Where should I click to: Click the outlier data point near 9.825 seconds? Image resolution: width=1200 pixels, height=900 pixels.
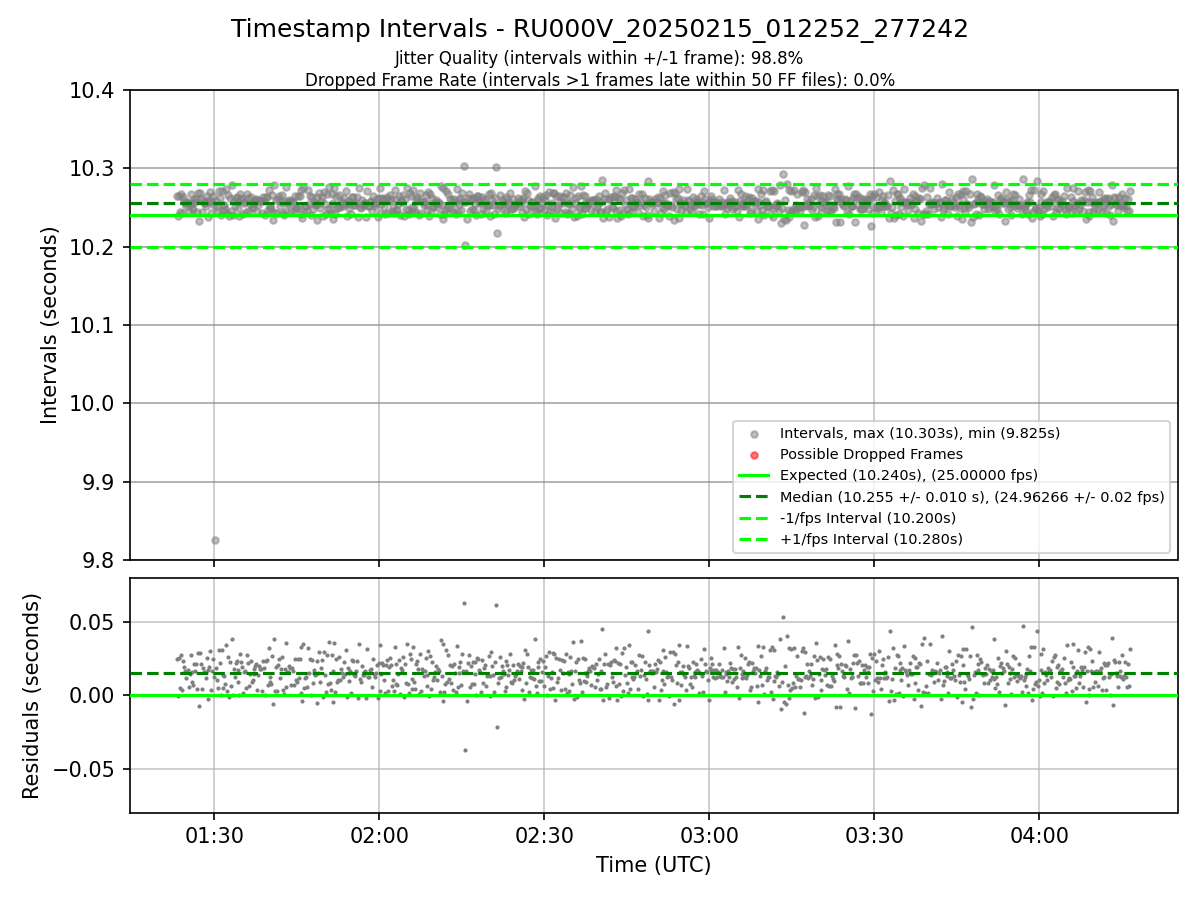click(x=215, y=540)
